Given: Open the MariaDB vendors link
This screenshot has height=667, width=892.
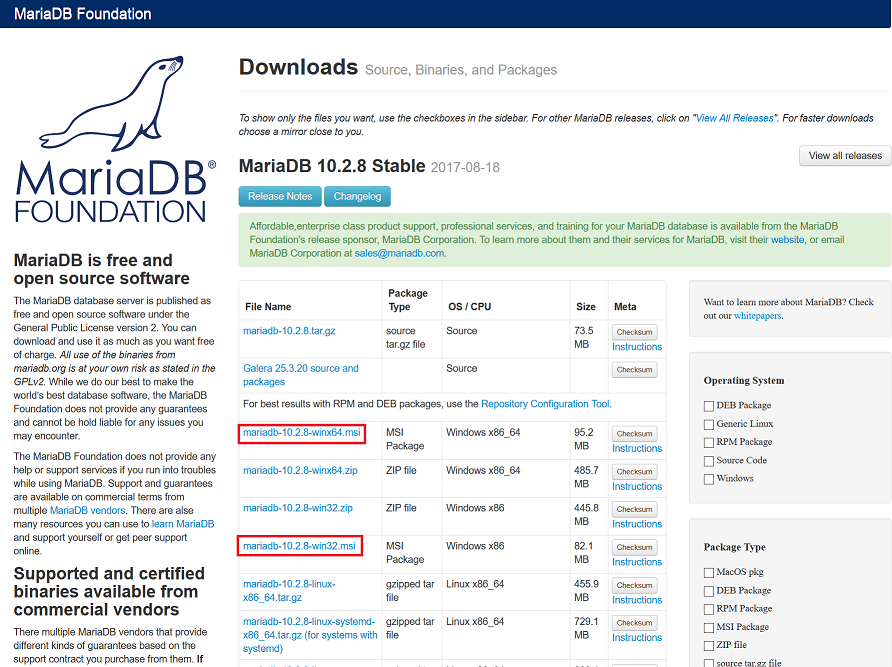Looking at the screenshot, I should click(x=88, y=510).
